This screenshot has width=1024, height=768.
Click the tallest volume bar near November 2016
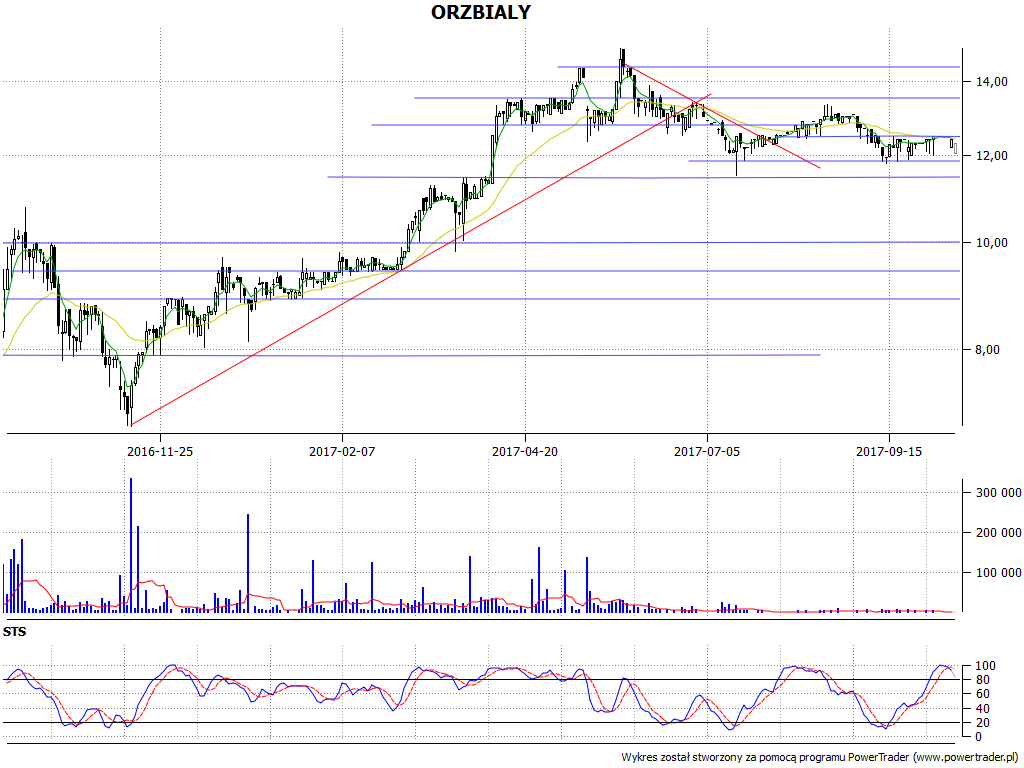(131, 545)
